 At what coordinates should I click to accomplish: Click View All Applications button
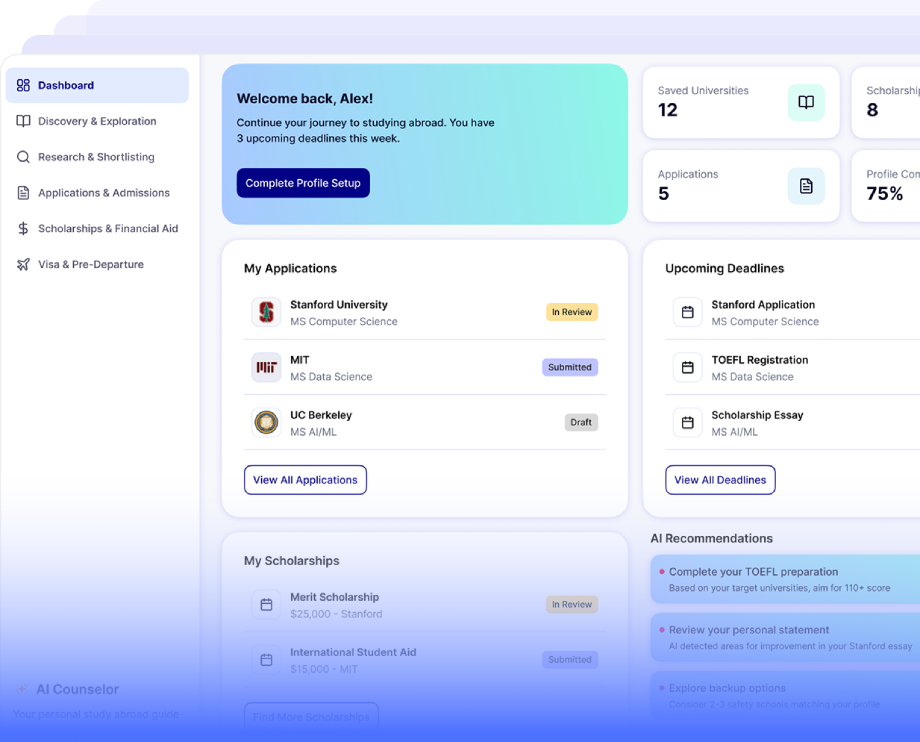305,480
